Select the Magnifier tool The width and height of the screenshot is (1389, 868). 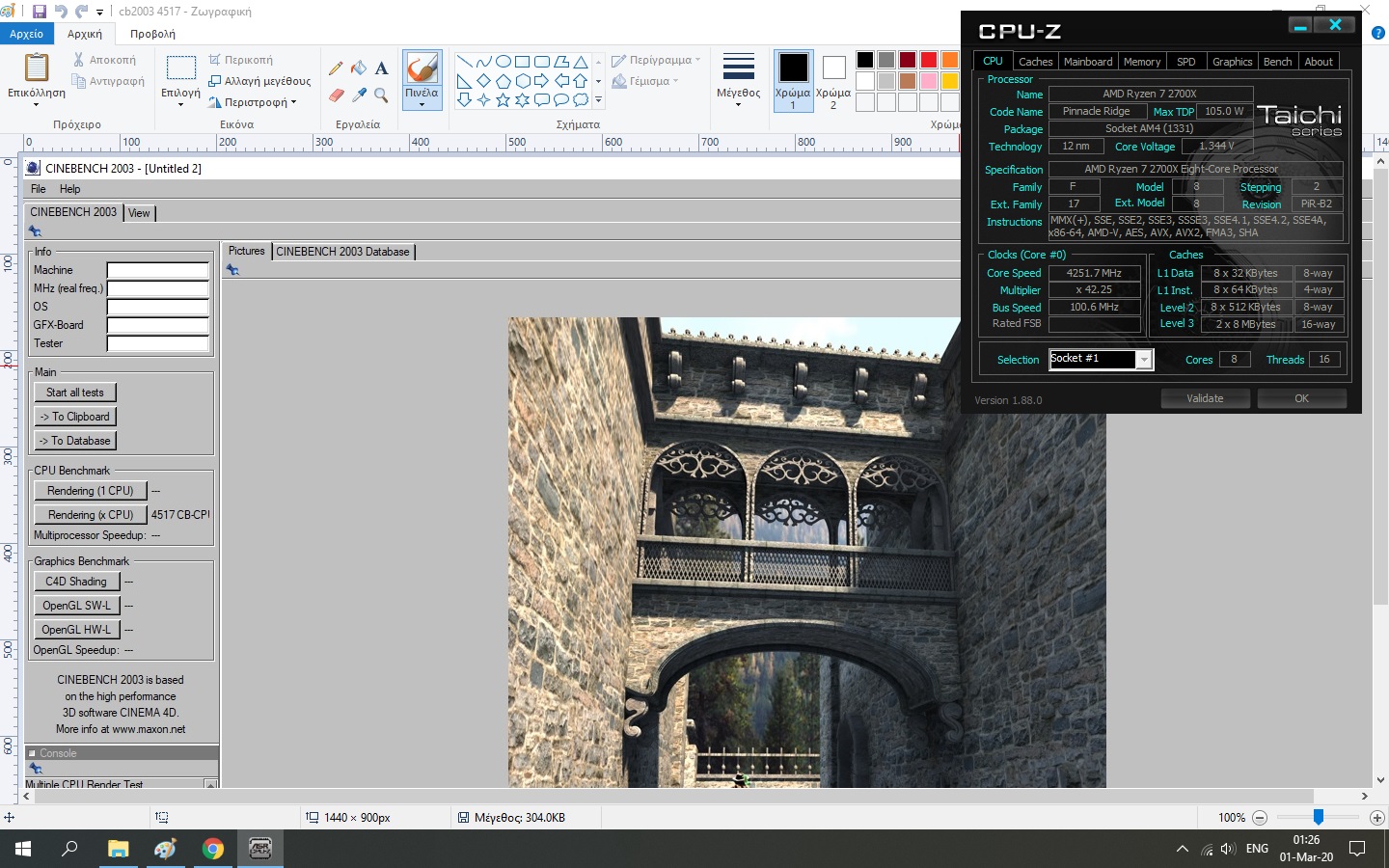382,95
